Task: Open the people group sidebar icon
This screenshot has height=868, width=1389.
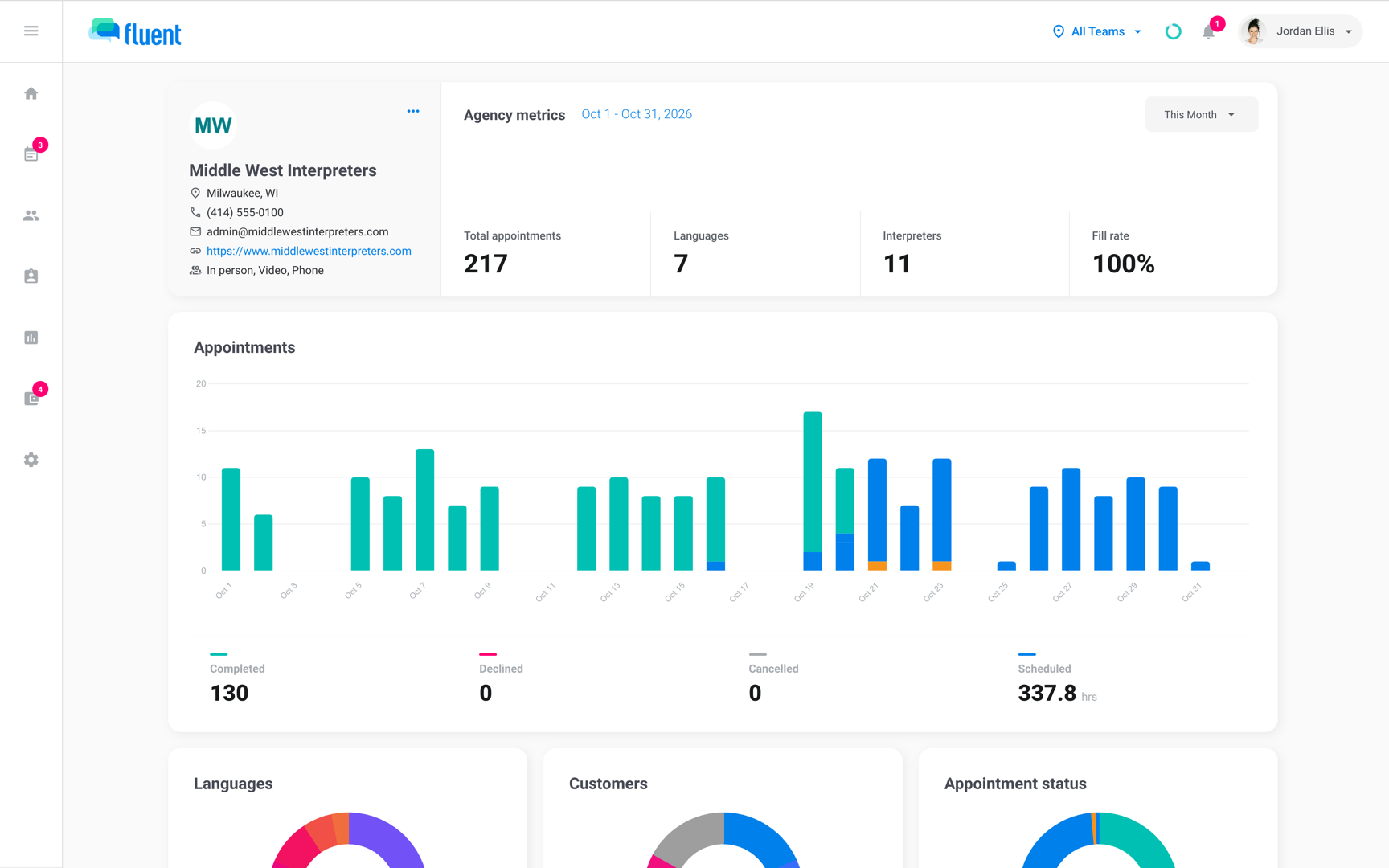Action: (x=31, y=215)
